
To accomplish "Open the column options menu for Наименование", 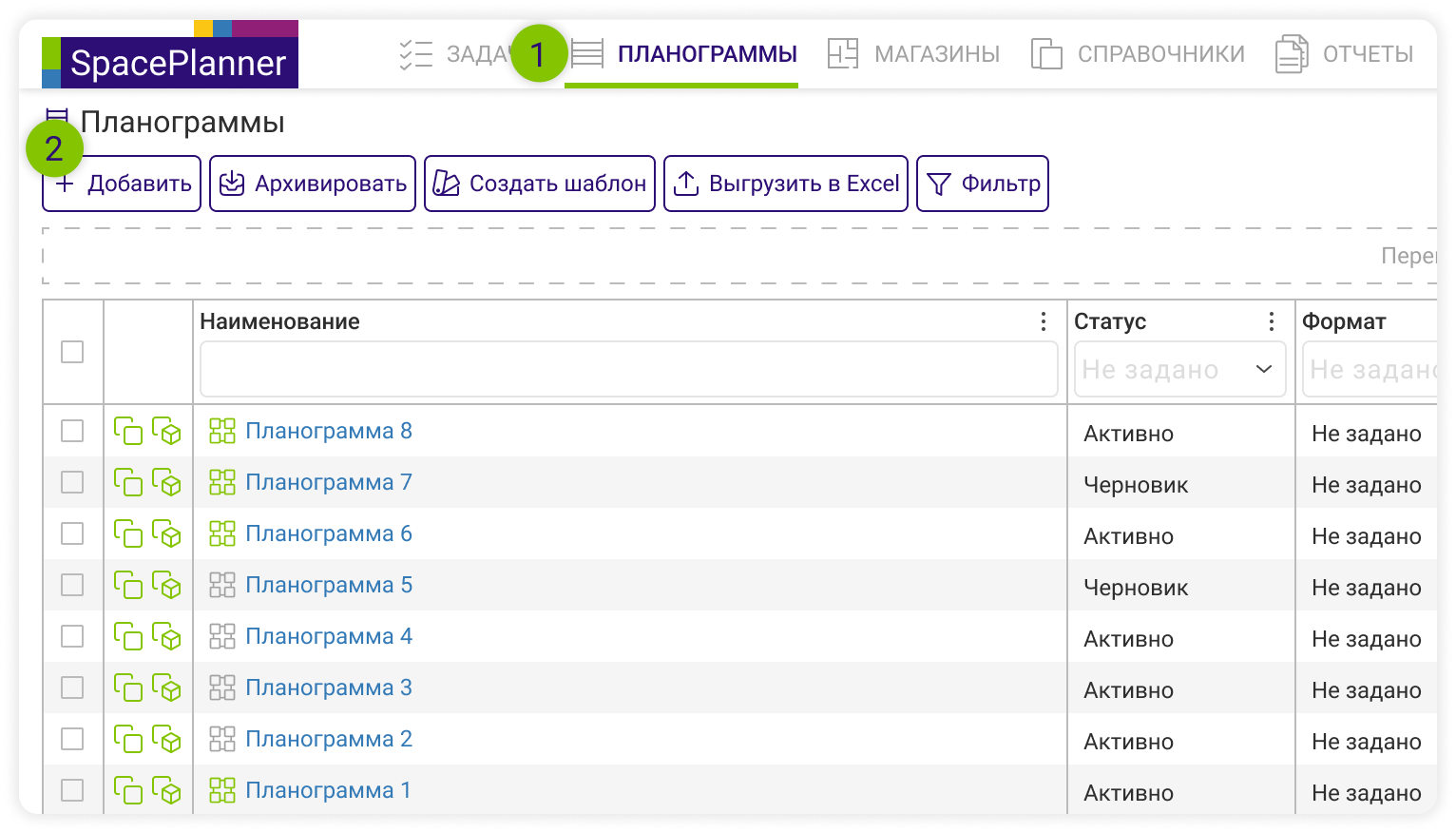I will click(1043, 321).
